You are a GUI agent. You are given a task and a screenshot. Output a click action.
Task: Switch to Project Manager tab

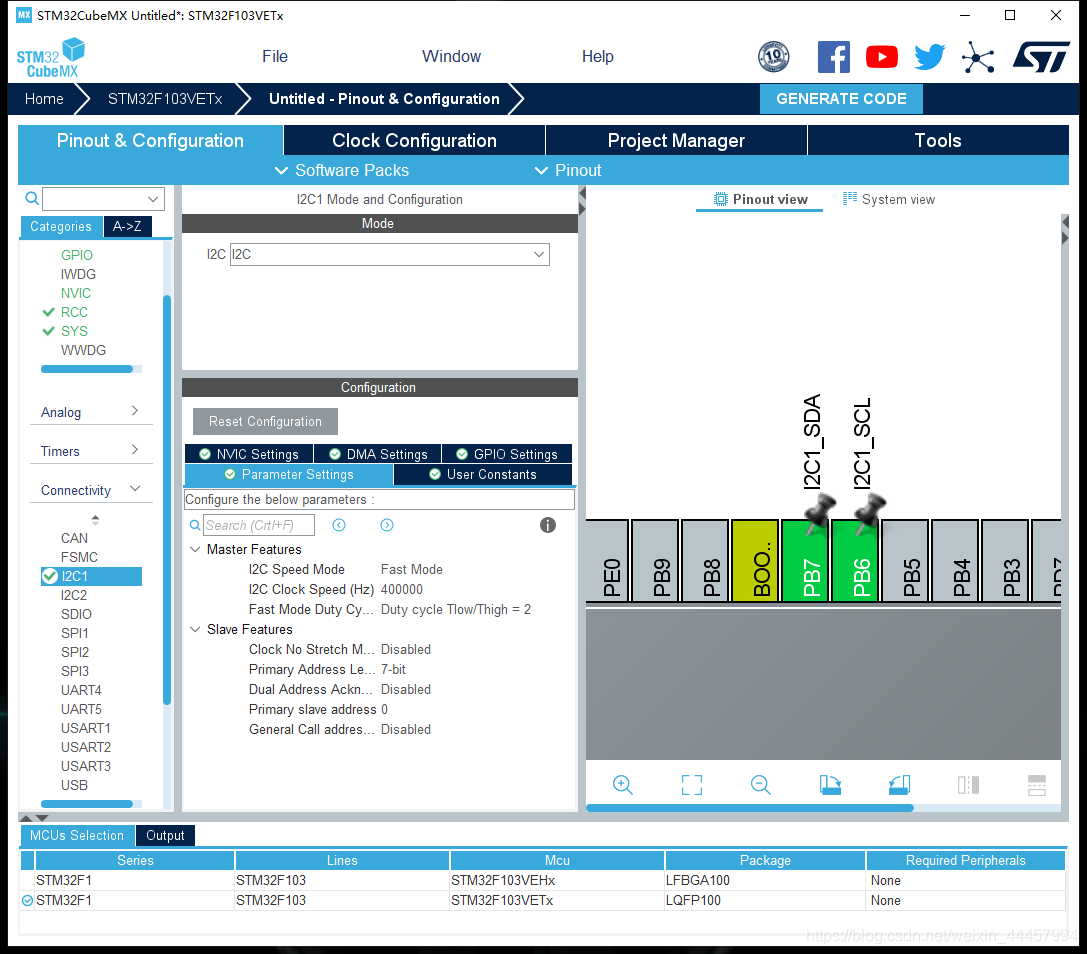(x=676, y=141)
